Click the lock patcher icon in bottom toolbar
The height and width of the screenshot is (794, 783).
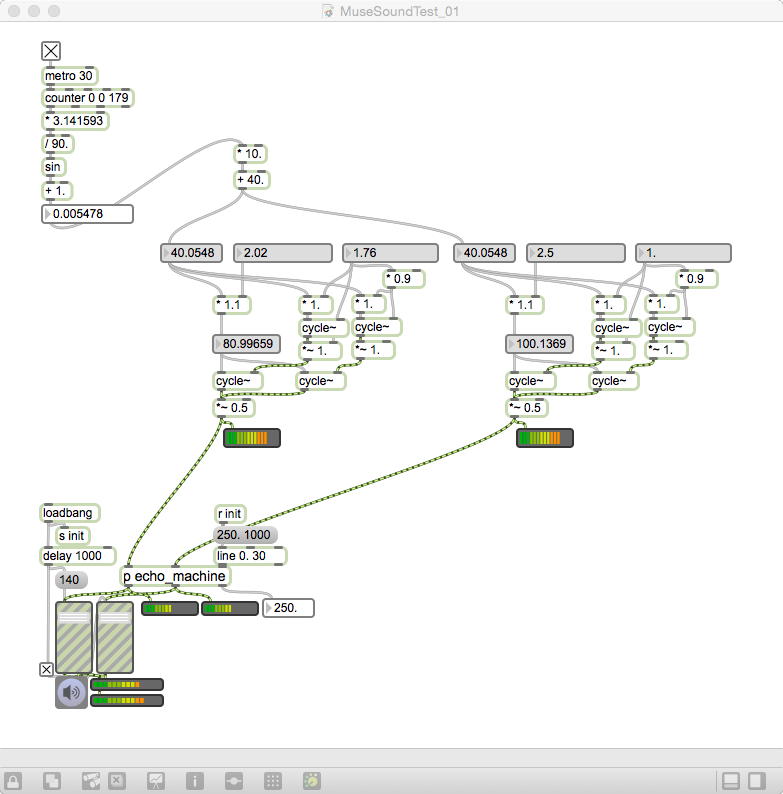(13, 780)
